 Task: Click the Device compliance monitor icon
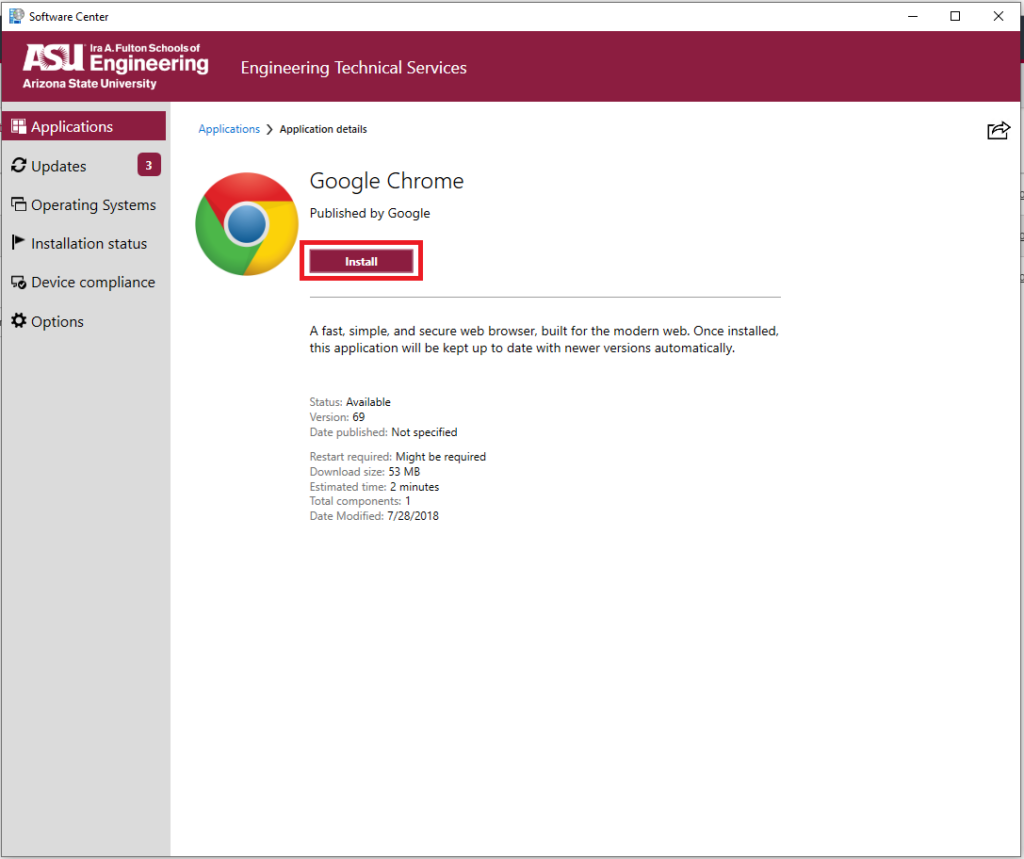click(19, 282)
